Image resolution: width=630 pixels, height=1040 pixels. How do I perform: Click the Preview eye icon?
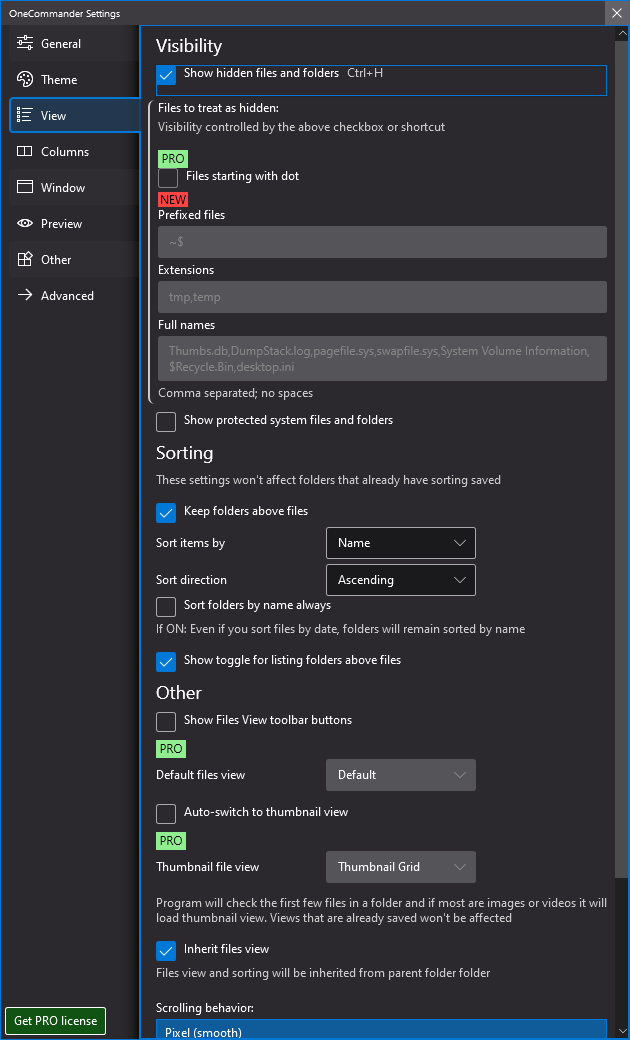pyautogui.click(x=25, y=224)
